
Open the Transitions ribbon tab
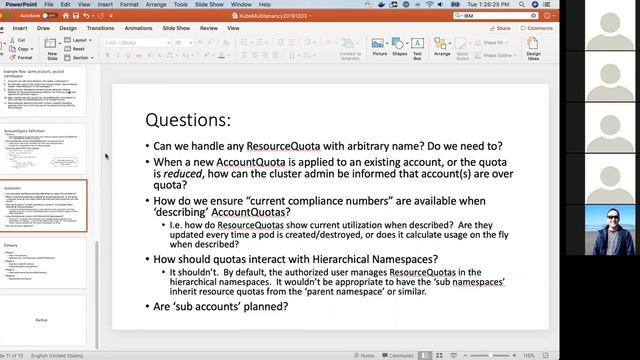(100, 28)
